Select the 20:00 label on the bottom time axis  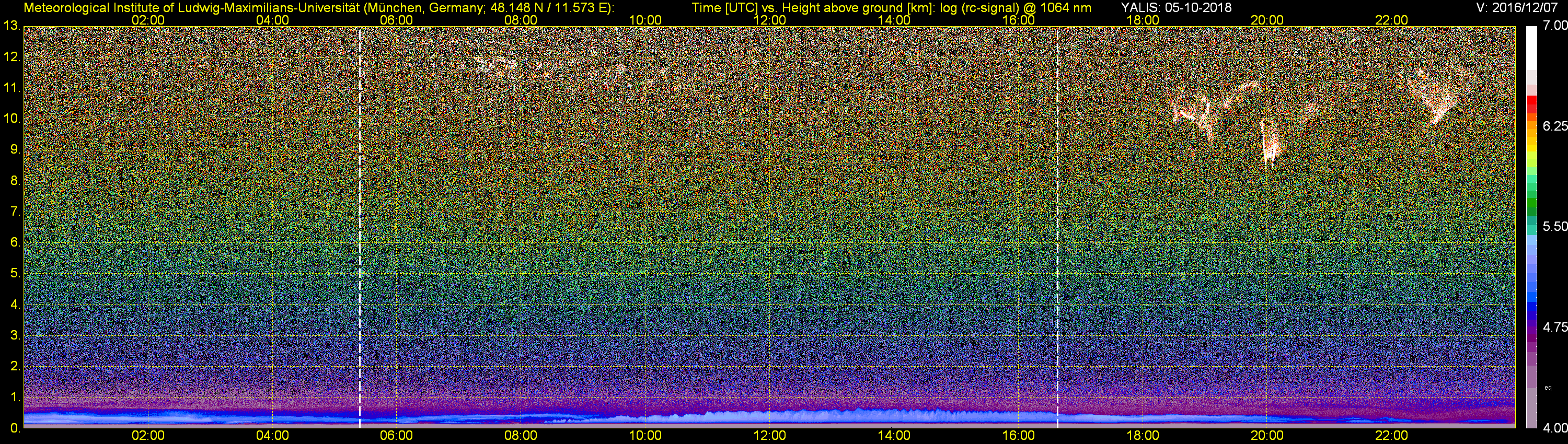pyautogui.click(x=1267, y=436)
